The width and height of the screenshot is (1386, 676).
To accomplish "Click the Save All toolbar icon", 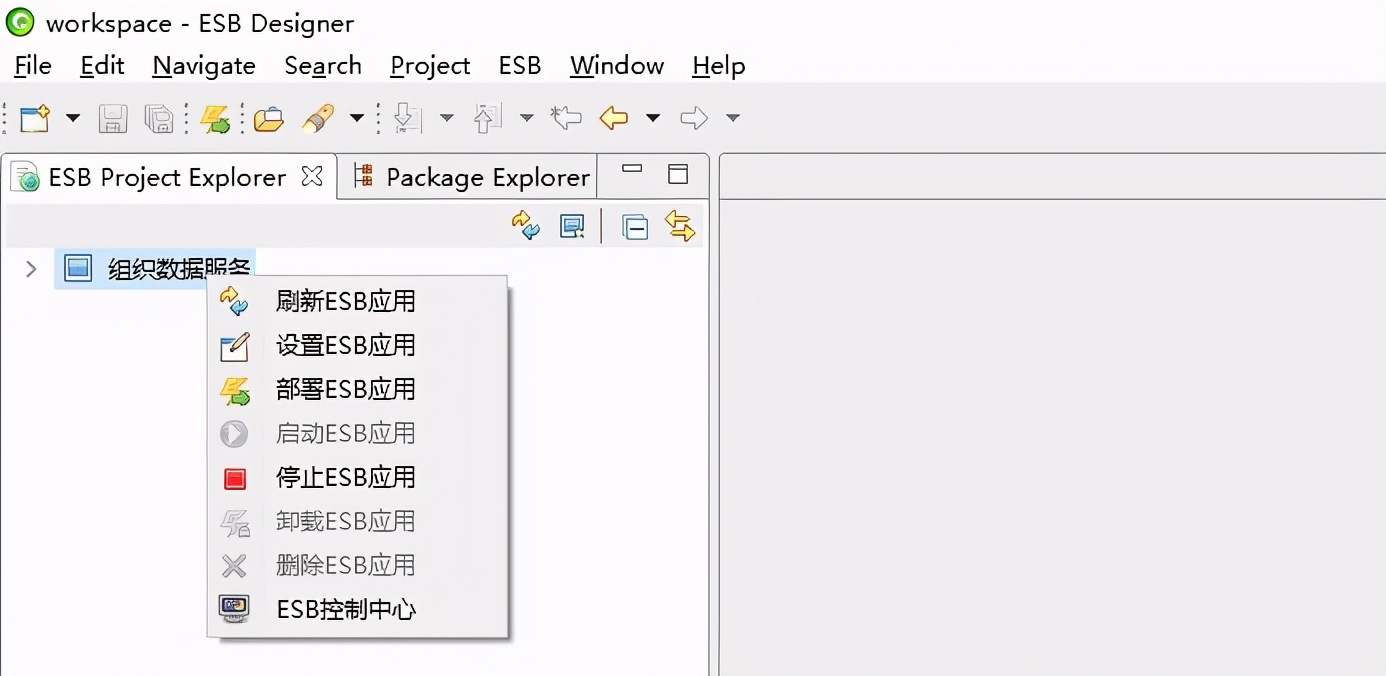I will point(160,118).
